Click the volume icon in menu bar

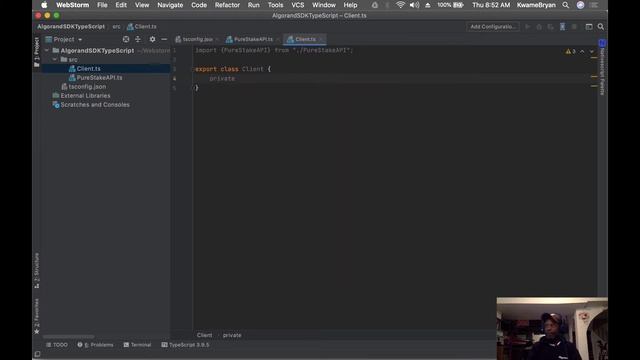pyautogui.click(x=414, y=5)
